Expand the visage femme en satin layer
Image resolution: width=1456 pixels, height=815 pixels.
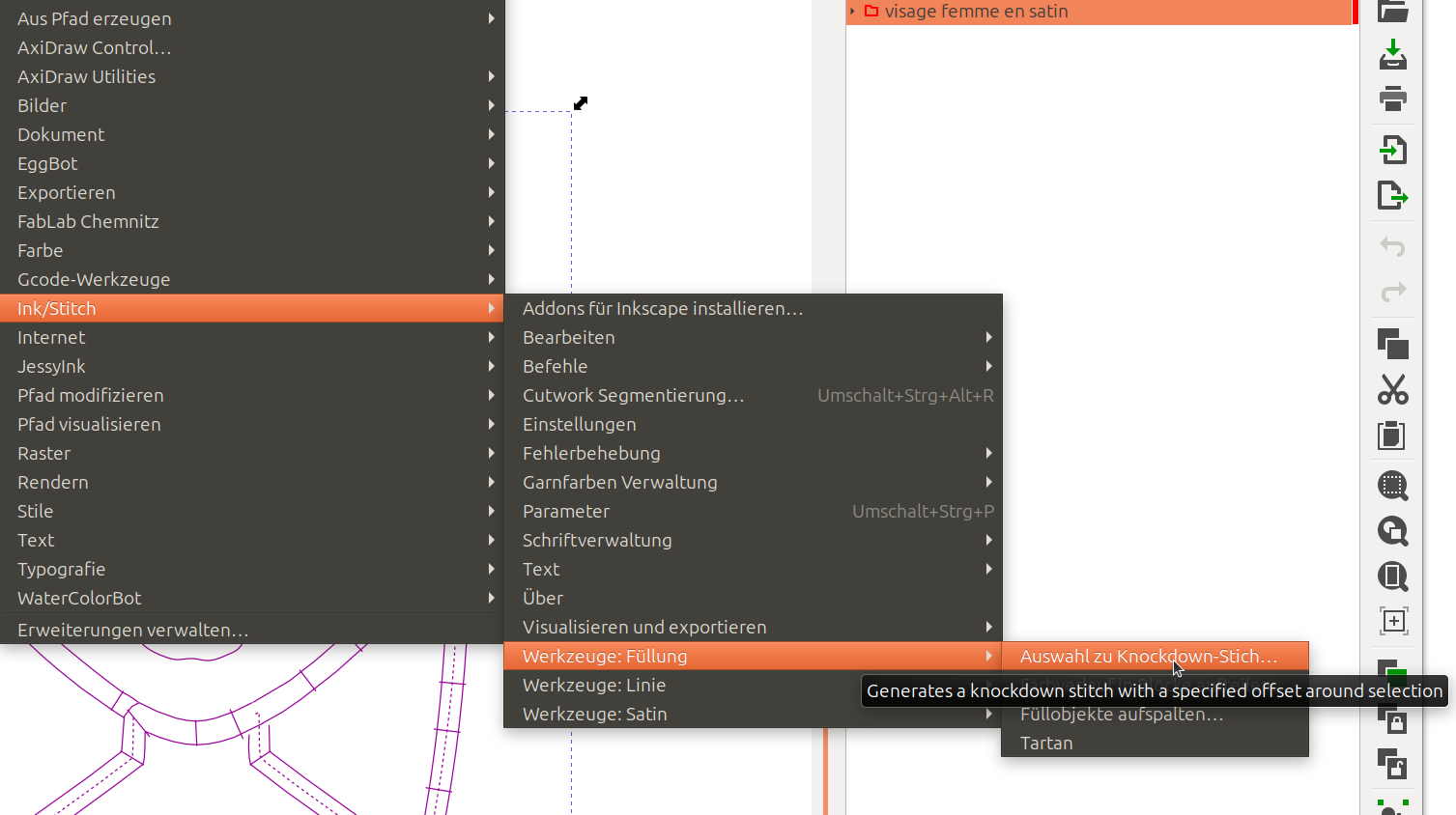(x=852, y=12)
